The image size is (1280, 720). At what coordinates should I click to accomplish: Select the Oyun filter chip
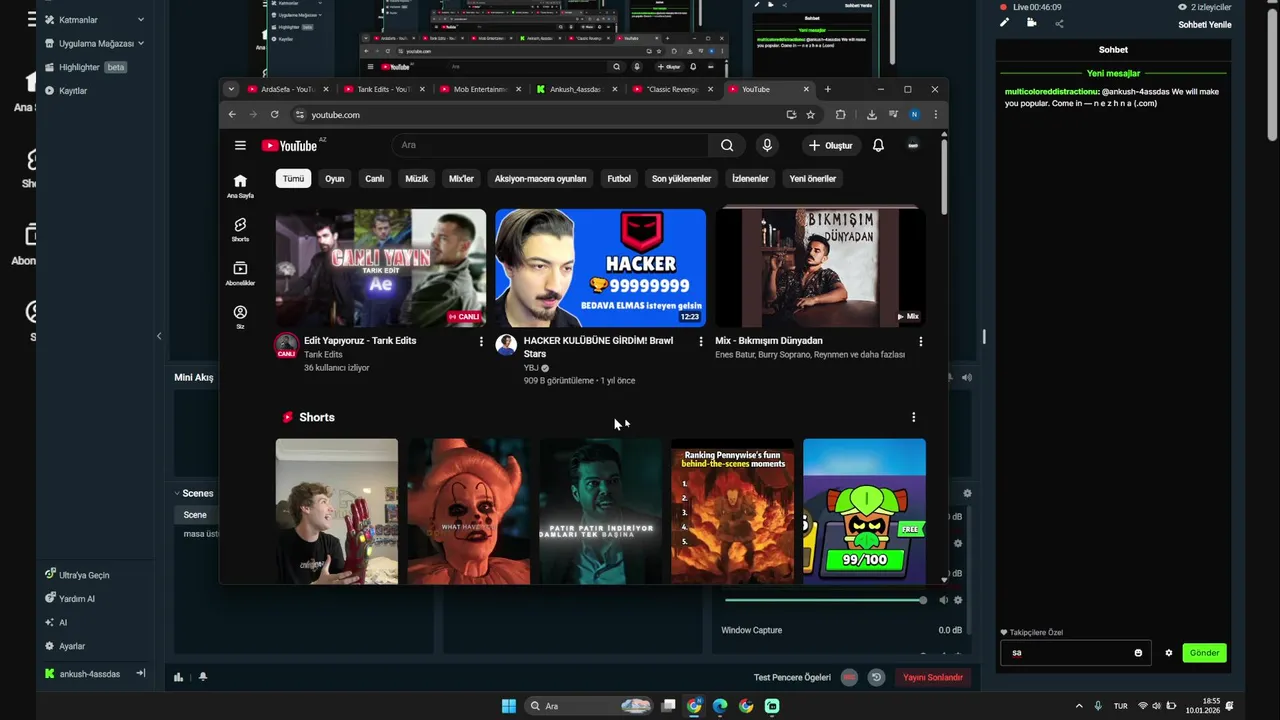334,179
